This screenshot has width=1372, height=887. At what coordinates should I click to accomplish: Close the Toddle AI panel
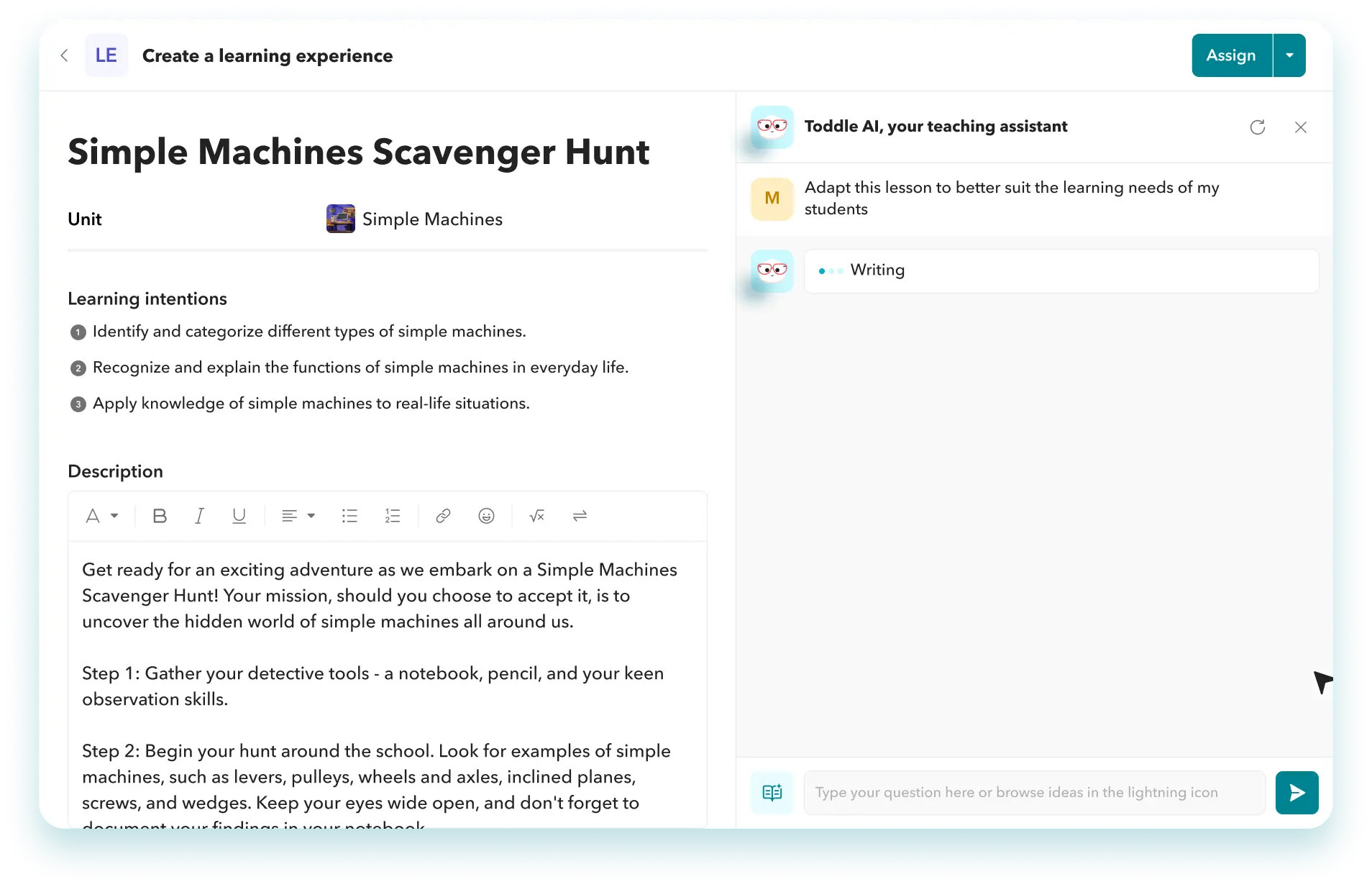tap(1300, 127)
